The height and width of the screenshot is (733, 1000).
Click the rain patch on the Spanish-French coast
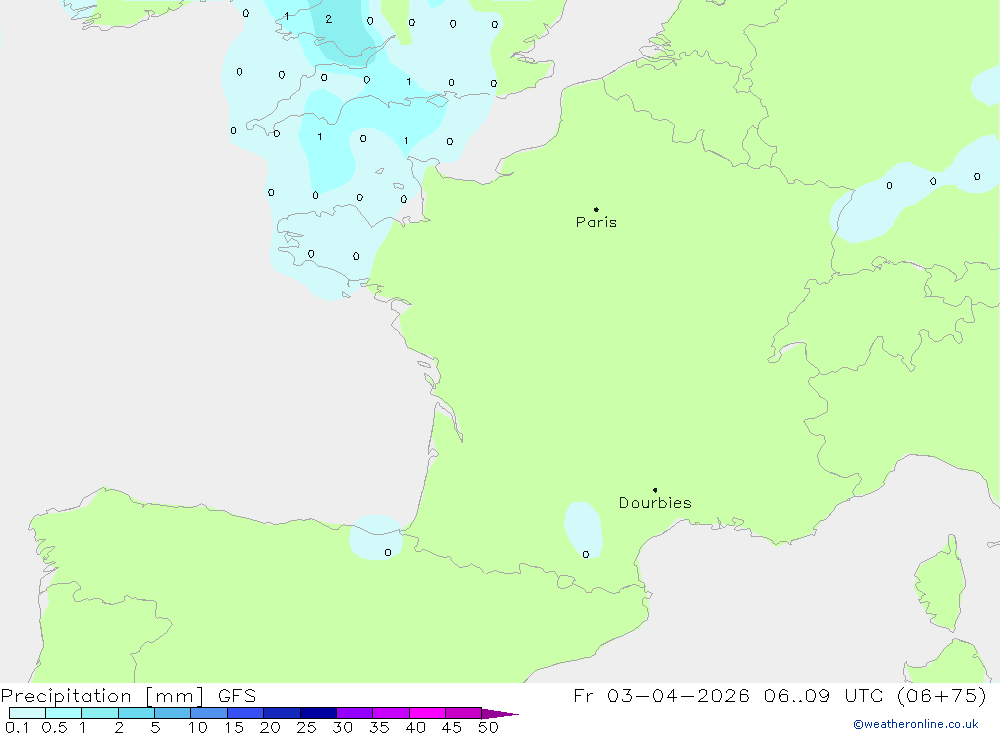[375, 537]
